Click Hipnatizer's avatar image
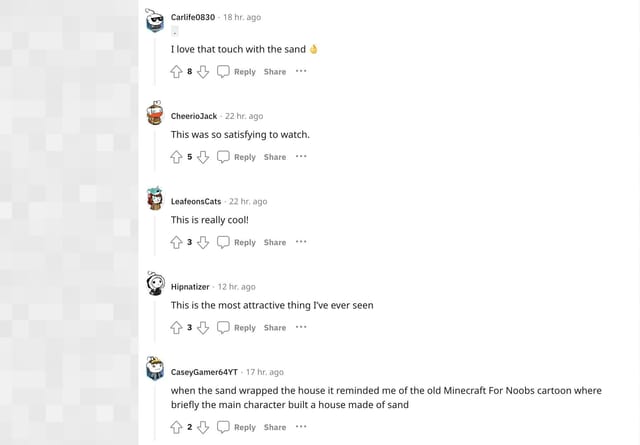The image size is (640, 445). (155, 285)
